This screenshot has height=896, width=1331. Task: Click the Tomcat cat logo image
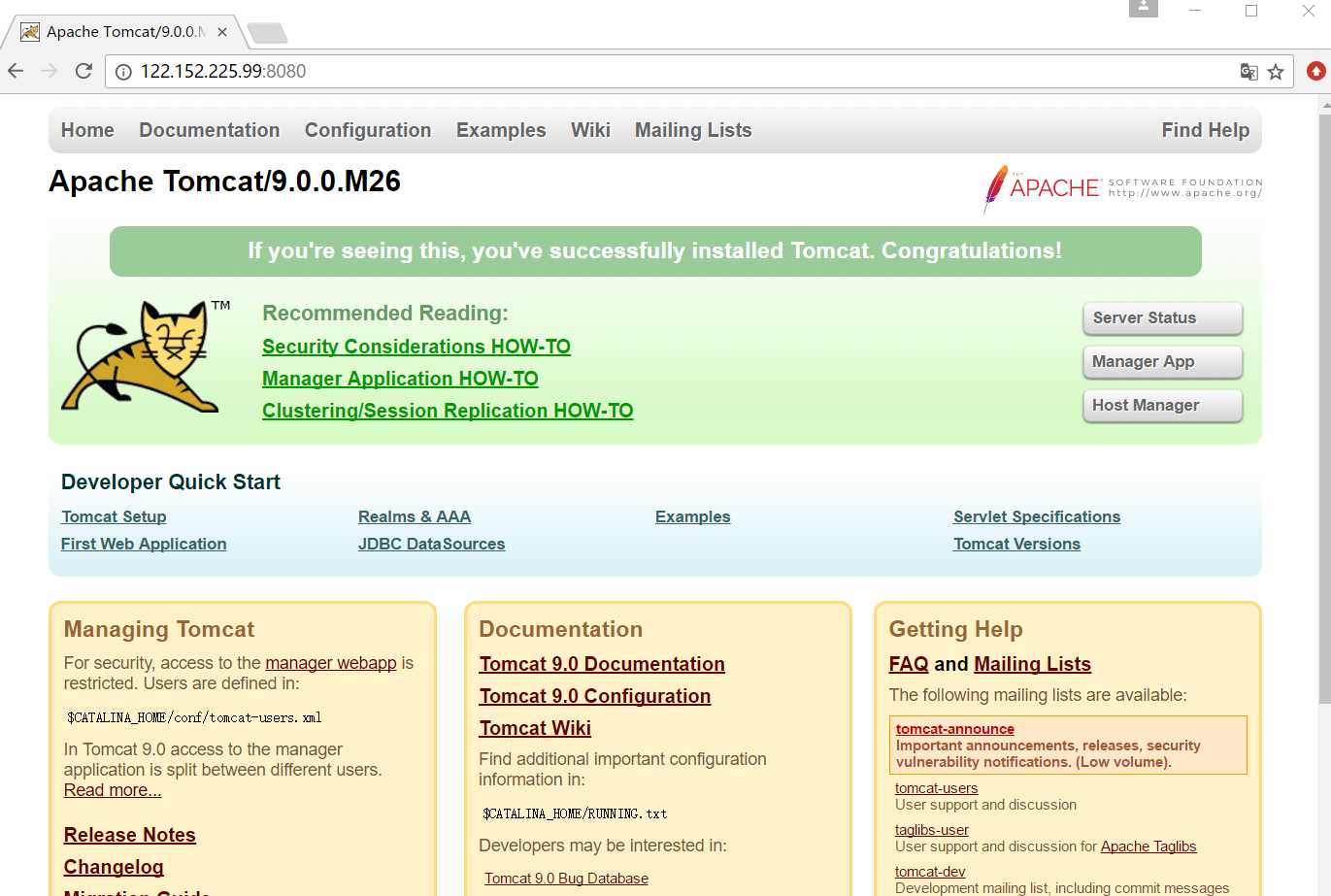pos(146,356)
